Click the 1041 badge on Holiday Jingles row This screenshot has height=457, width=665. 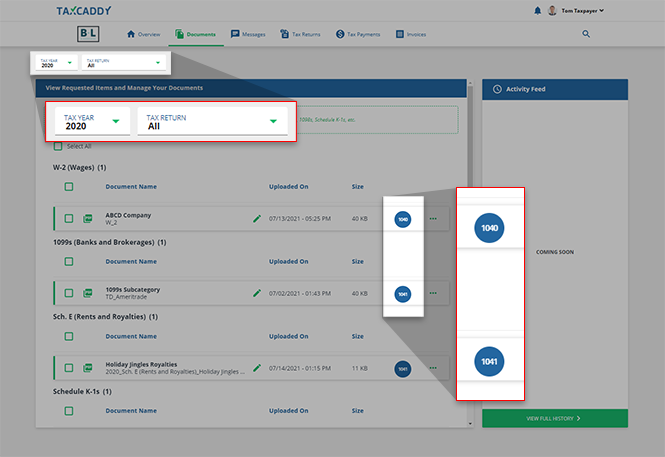pos(402,368)
